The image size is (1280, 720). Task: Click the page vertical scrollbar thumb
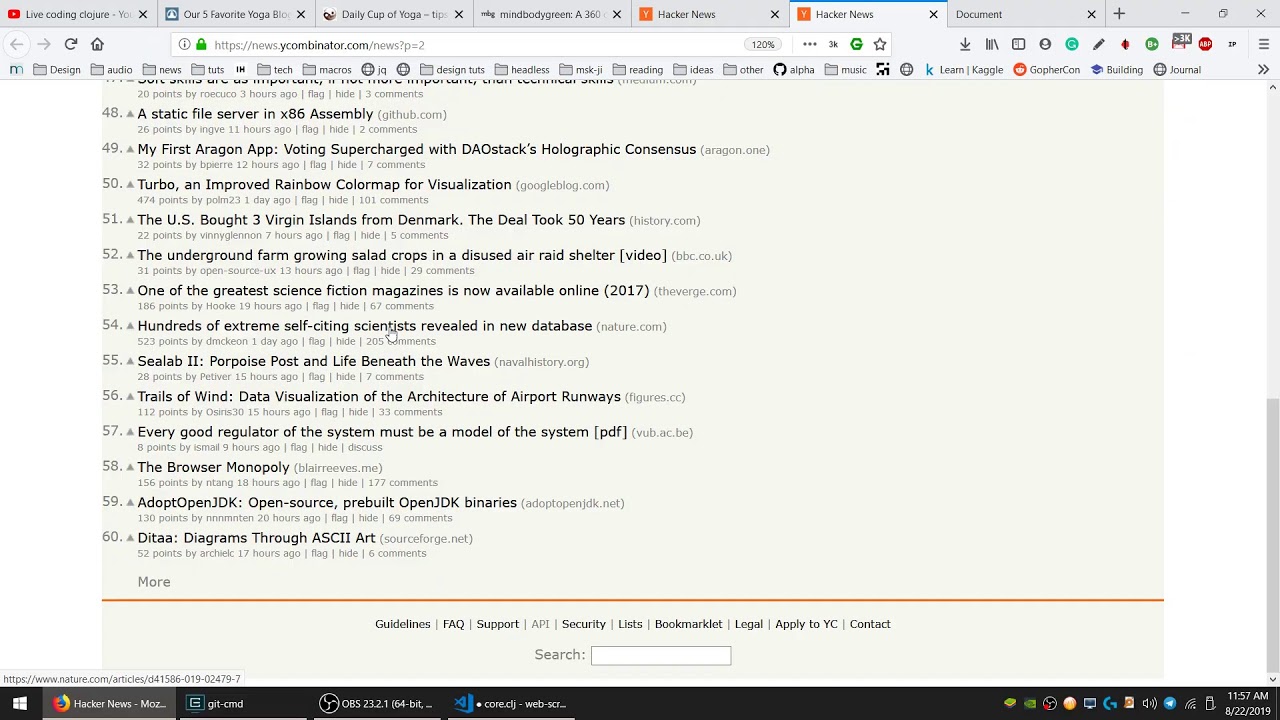pos(1273,535)
